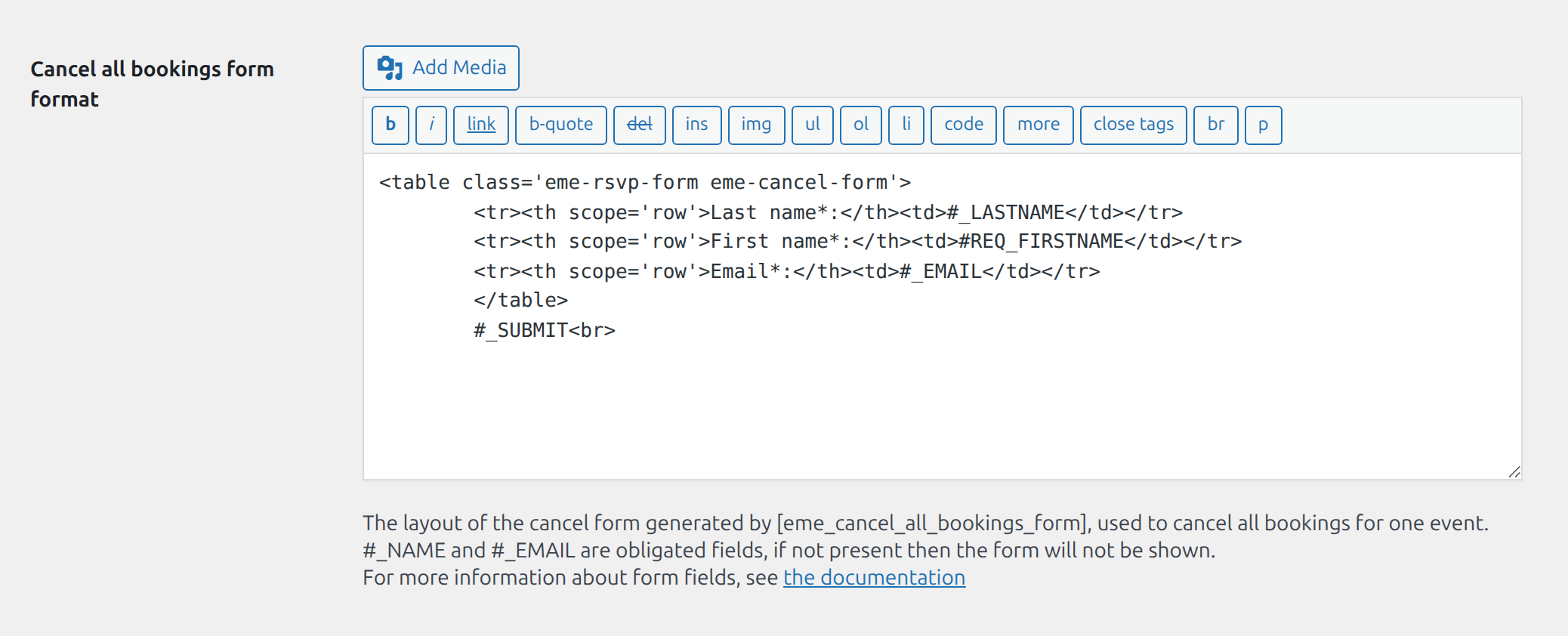Click the textarea resize handle
The image size is (1568, 636).
tap(1514, 472)
